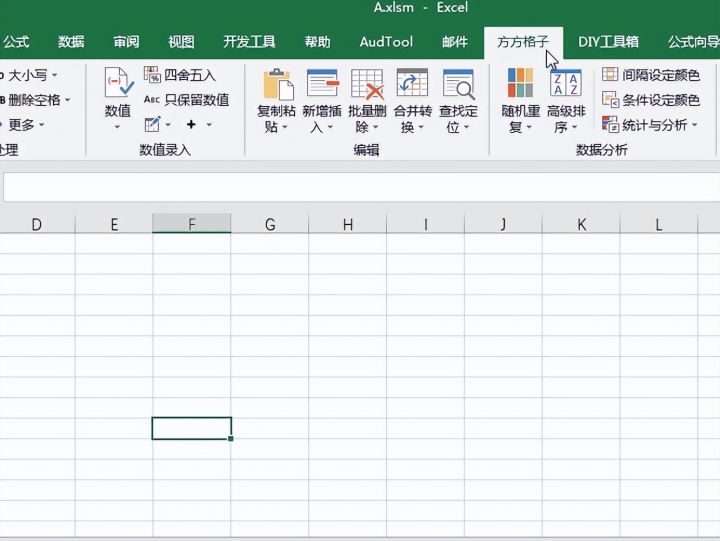Expand the 合并转换 dropdown arrow
The width and height of the screenshot is (720, 541).
(421, 127)
